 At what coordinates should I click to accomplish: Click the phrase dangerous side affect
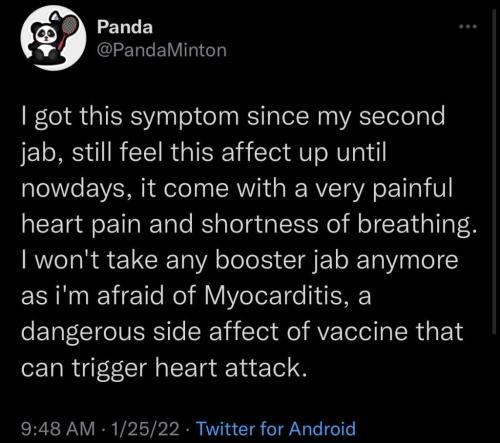(x=149, y=332)
